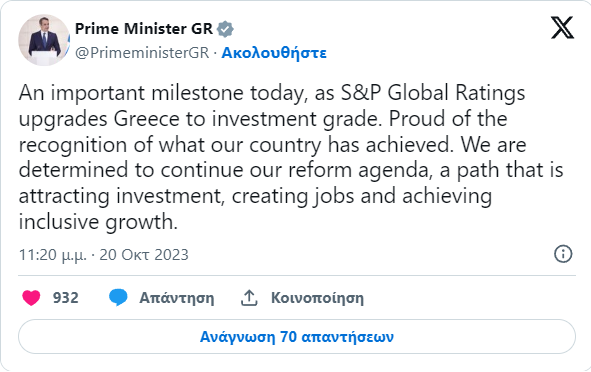This screenshot has width=591, height=372.
Task: Click the share upload arrow icon
Action: tap(249, 298)
